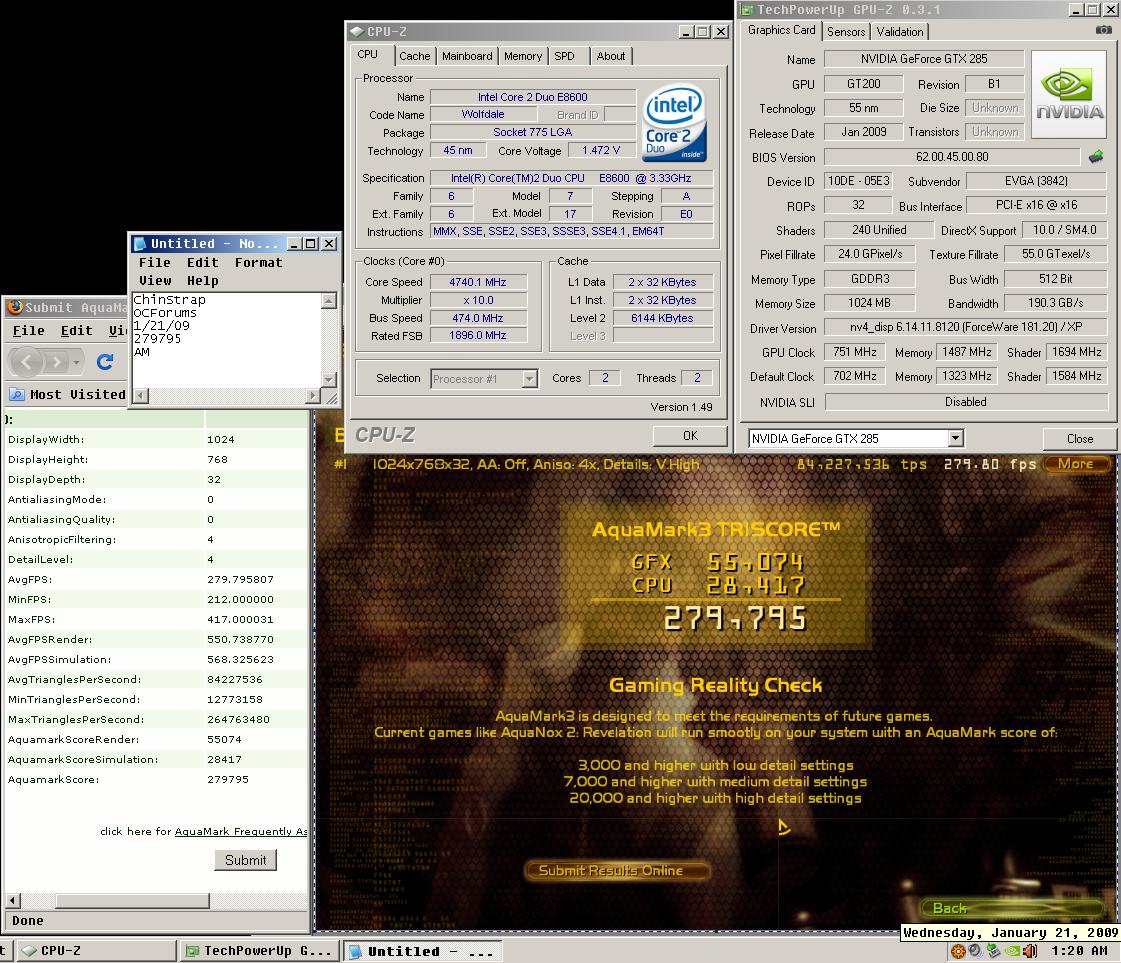Switch to the SPD tab in CPU-Z

(x=564, y=56)
